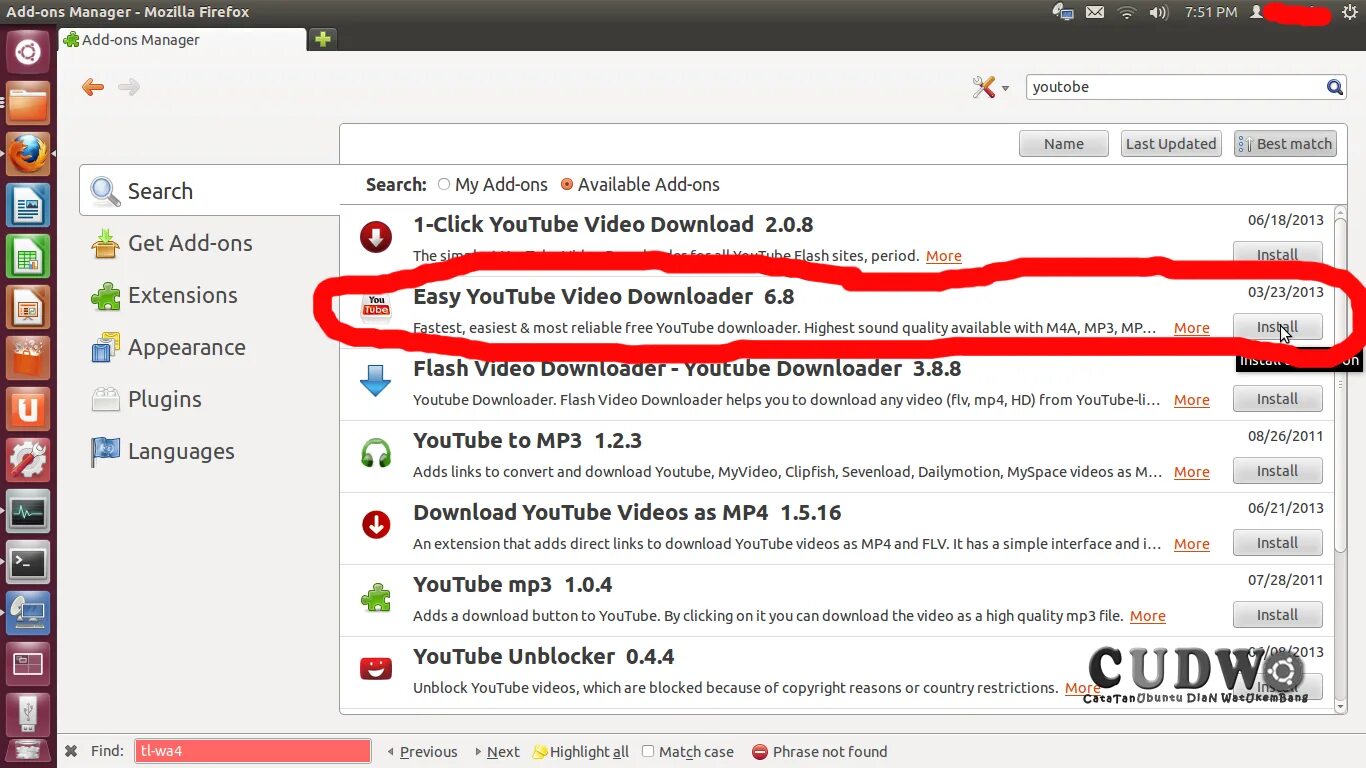Viewport: 1366px width, 768px height.
Task: Enable the Match case checkbox
Action: pos(647,751)
